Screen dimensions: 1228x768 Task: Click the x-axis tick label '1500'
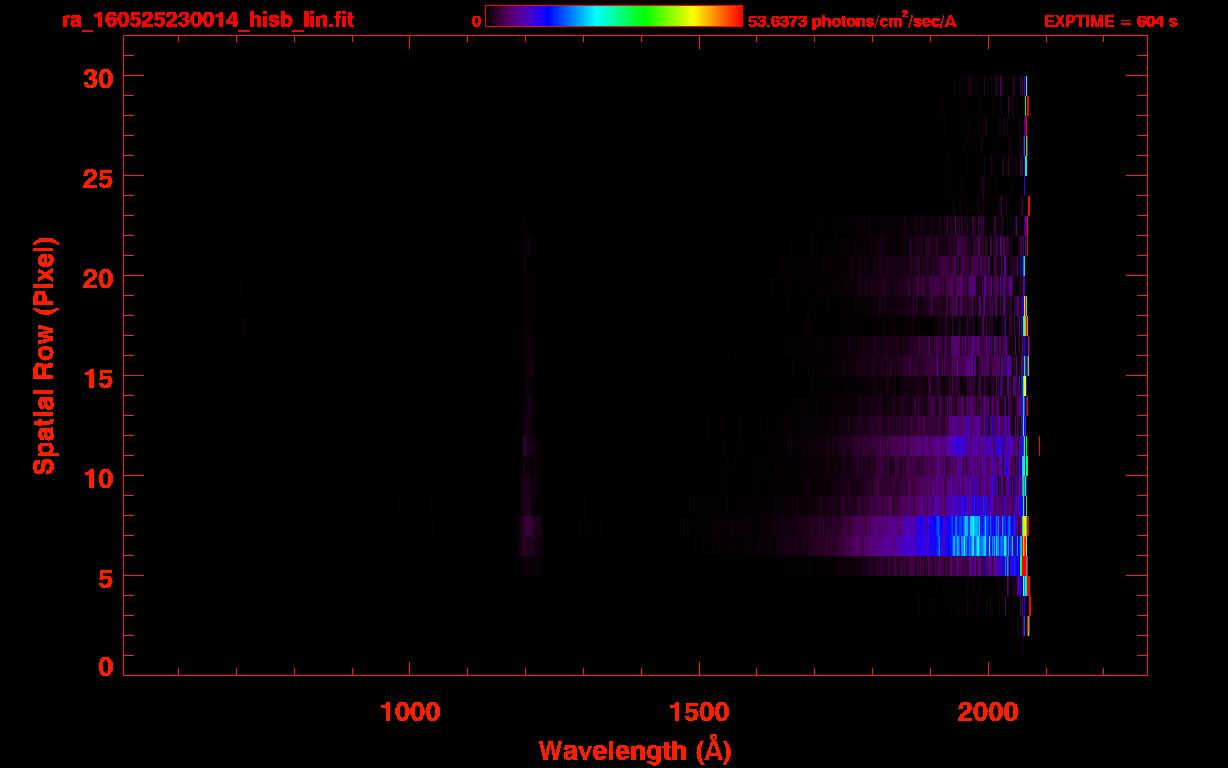click(699, 712)
